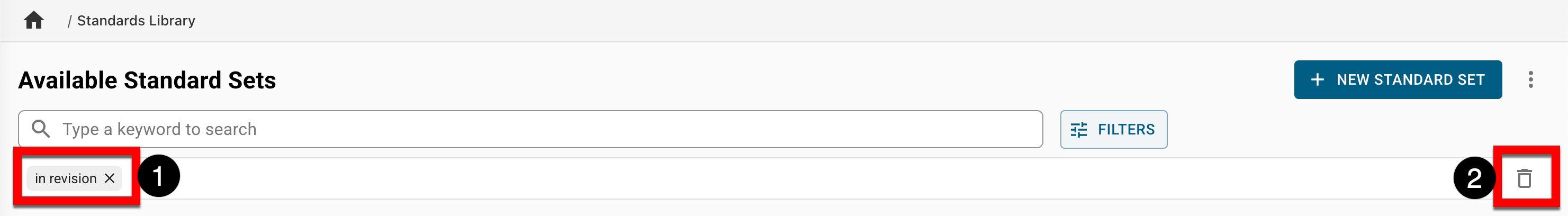Click the empty area of active filters bar
The image size is (1568, 216).
pyautogui.click(x=791, y=178)
